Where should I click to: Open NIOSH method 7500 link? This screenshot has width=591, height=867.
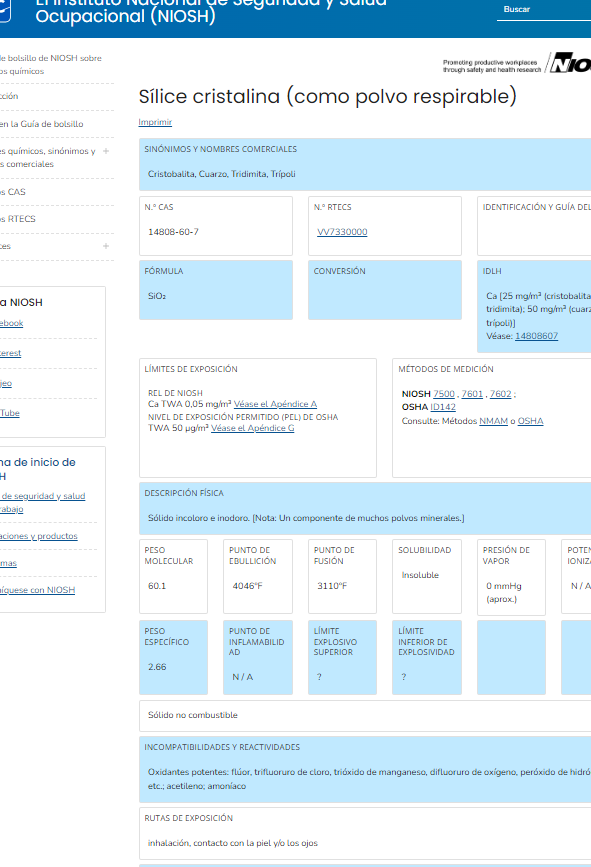click(444, 394)
